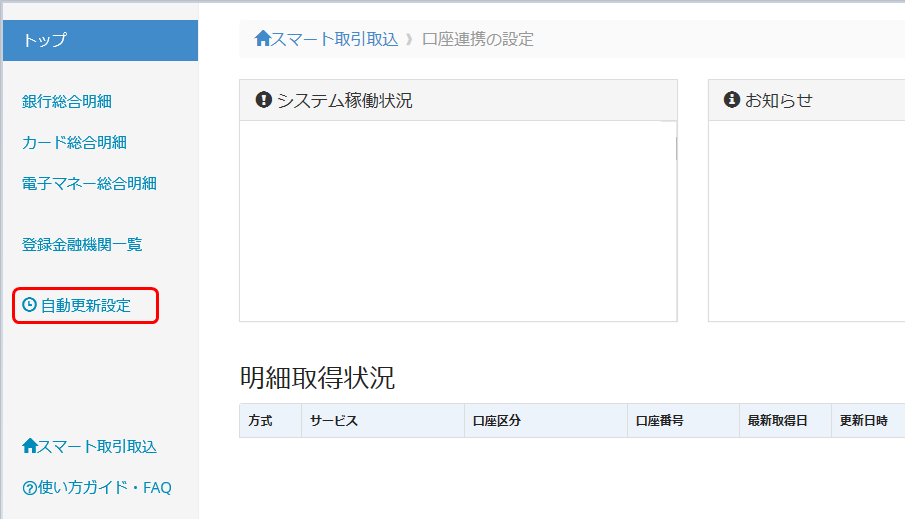Click the exclamation icon by システム稼働状況

click(264, 100)
